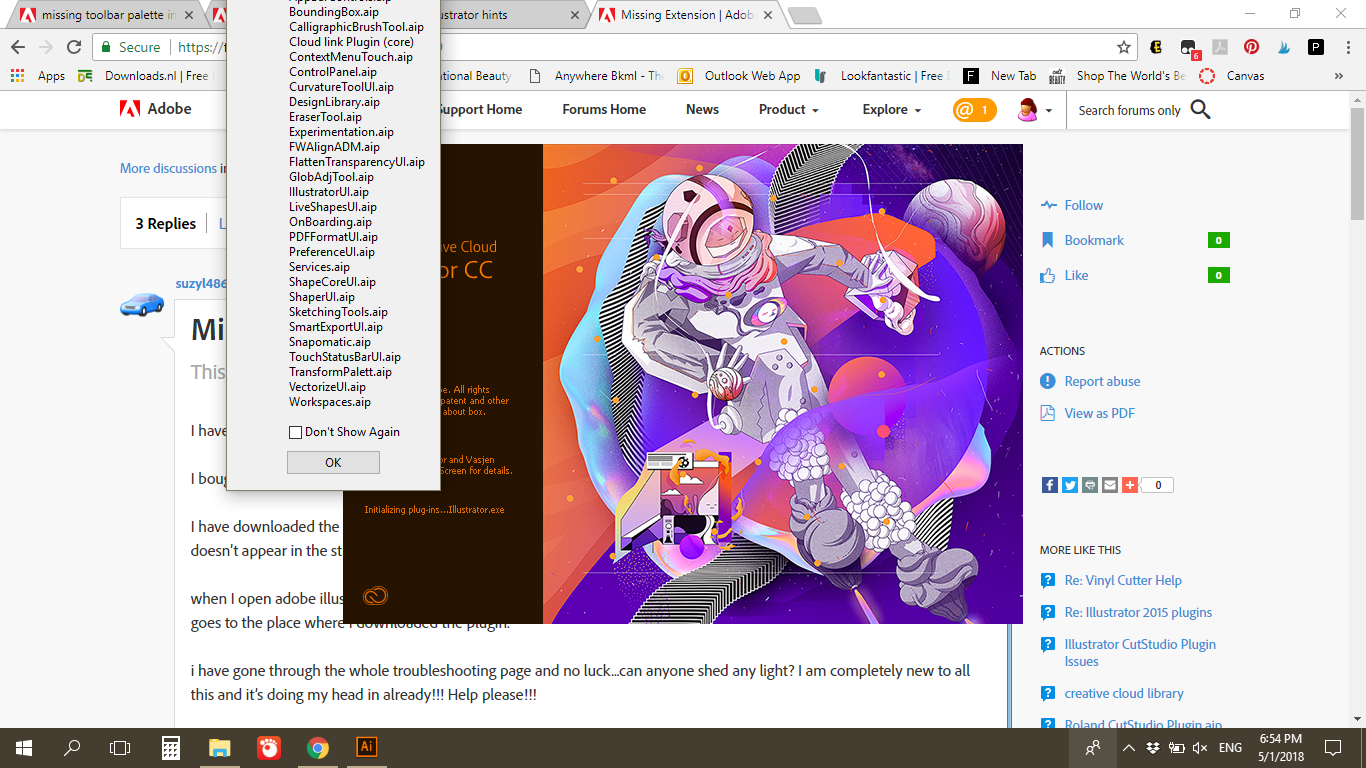This screenshot has width=1366, height=768.
Task: Click the forums search magnifier icon
Action: click(x=1200, y=110)
